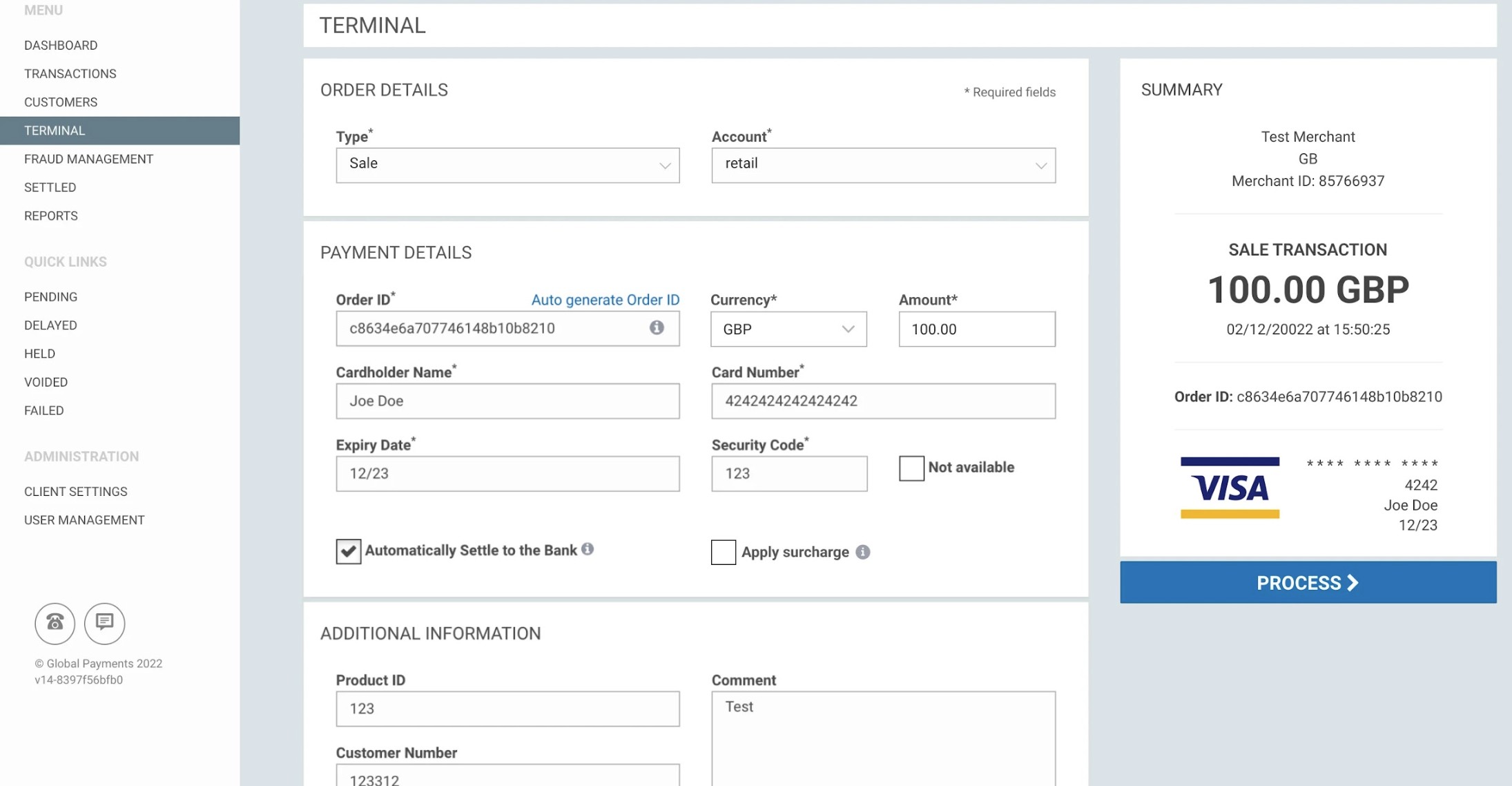Go to Transactions in the menu
Viewport: 1512px width, 786px height.
[70, 73]
